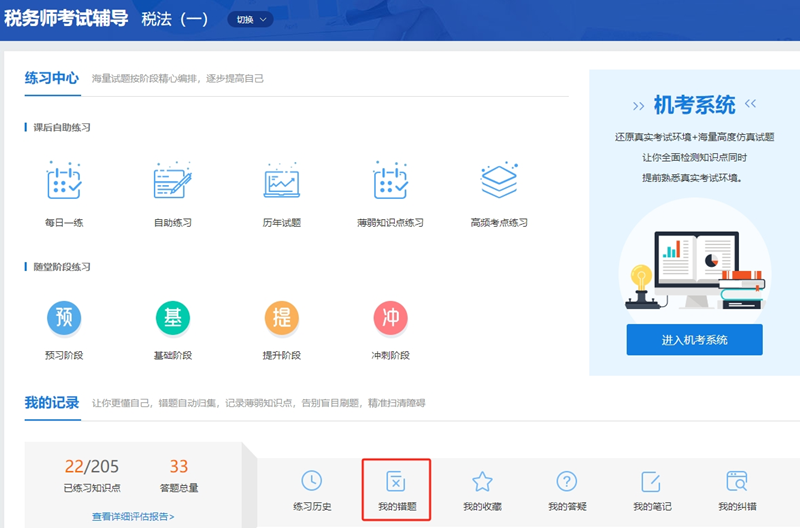The image size is (800, 528).
Task: Open 我的答疑 question mark icon
Action: coord(567,481)
